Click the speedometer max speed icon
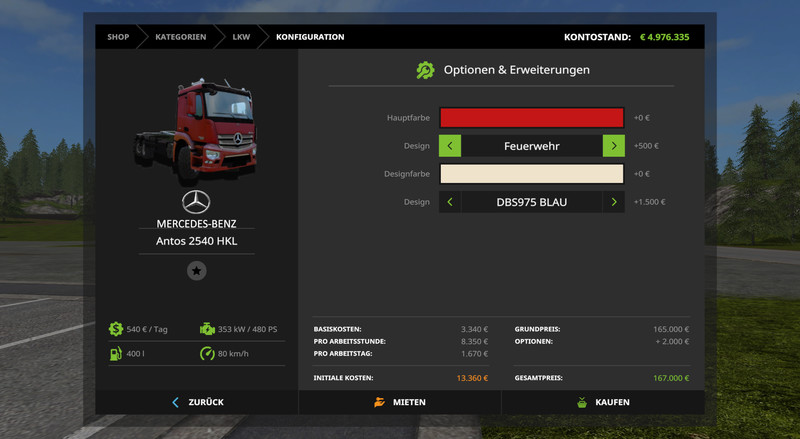The image size is (800, 439). pyautogui.click(x=207, y=354)
